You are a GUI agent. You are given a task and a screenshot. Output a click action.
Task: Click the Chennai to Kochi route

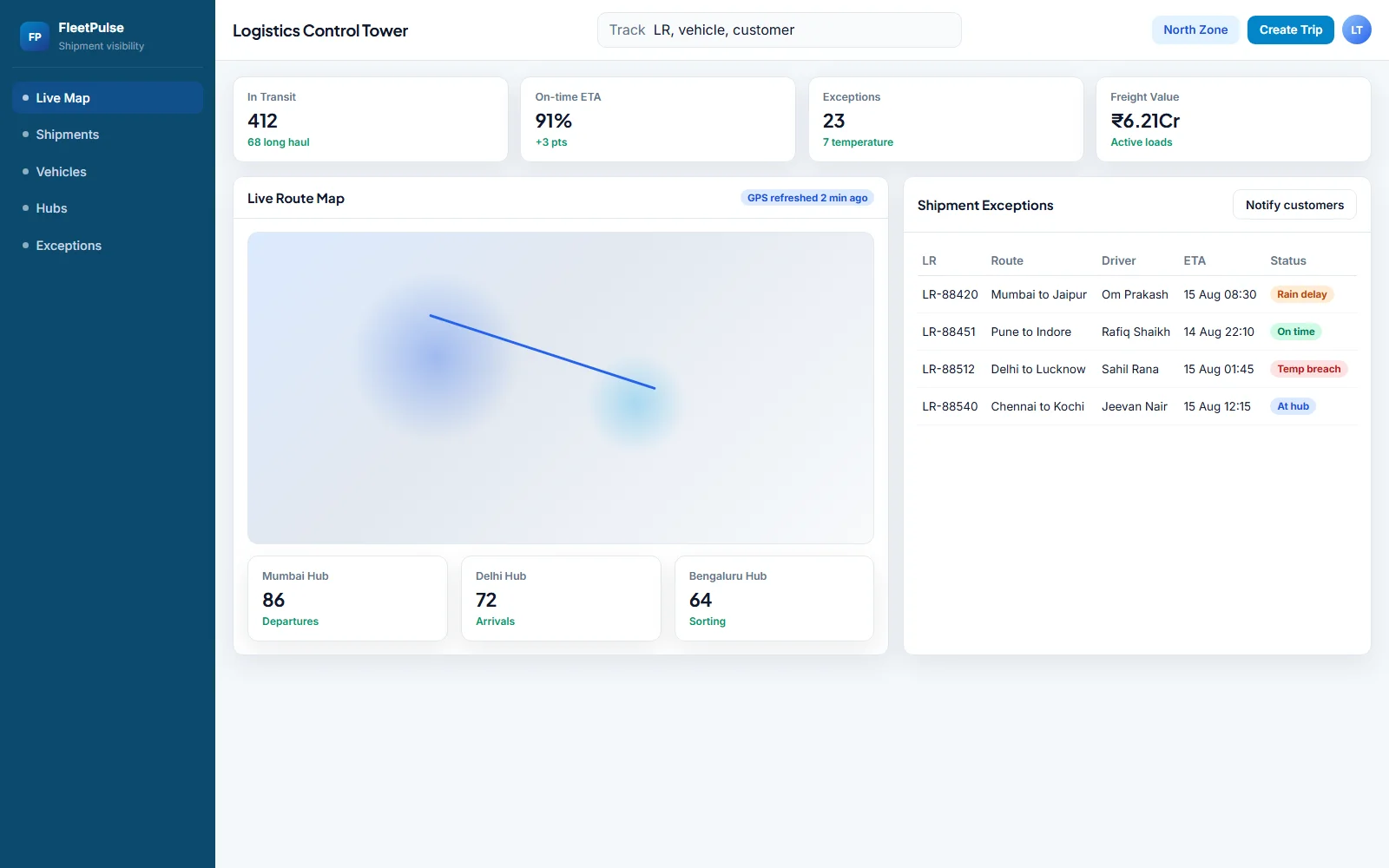click(1037, 406)
